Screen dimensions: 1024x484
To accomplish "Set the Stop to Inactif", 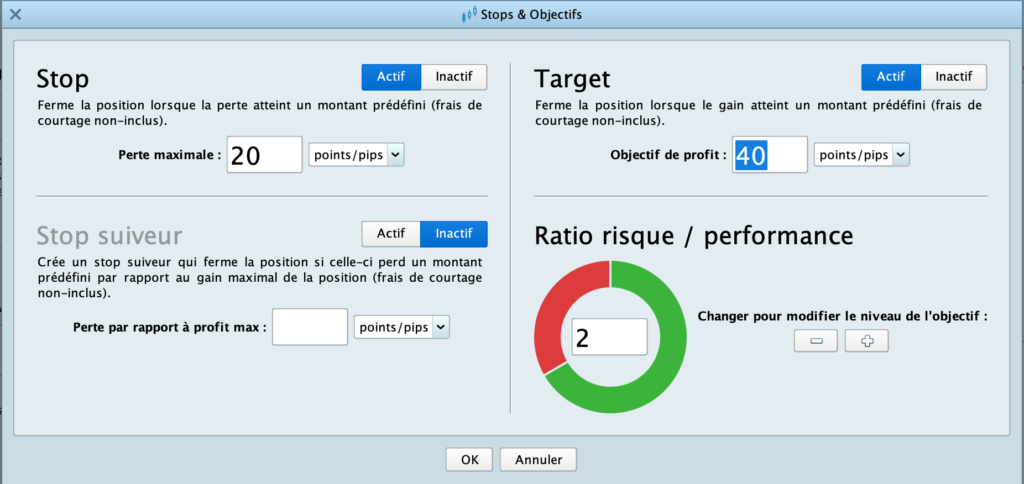I will pyautogui.click(x=454, y=77).
